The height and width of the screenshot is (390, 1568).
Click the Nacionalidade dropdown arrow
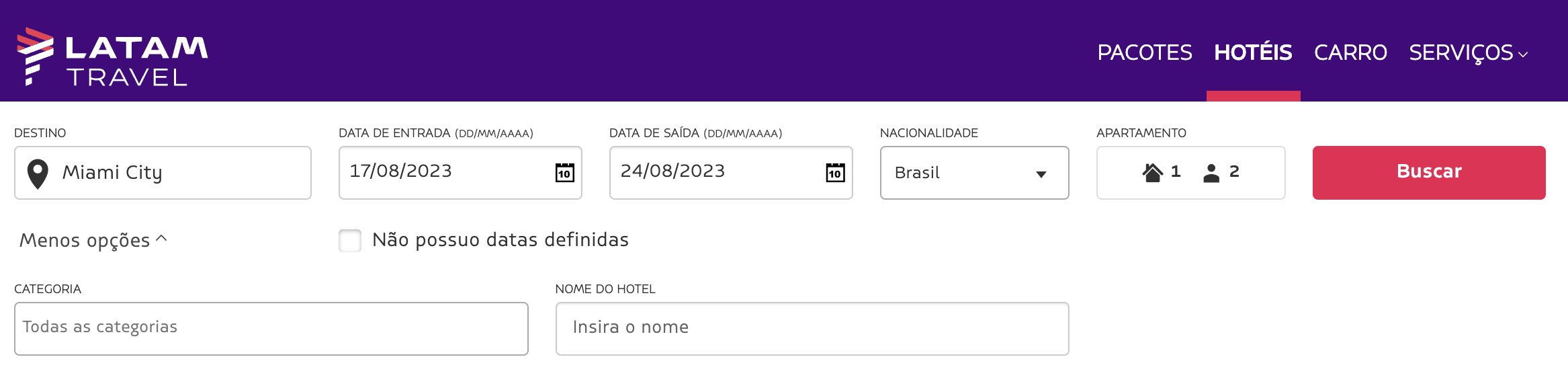[1041, 174]
